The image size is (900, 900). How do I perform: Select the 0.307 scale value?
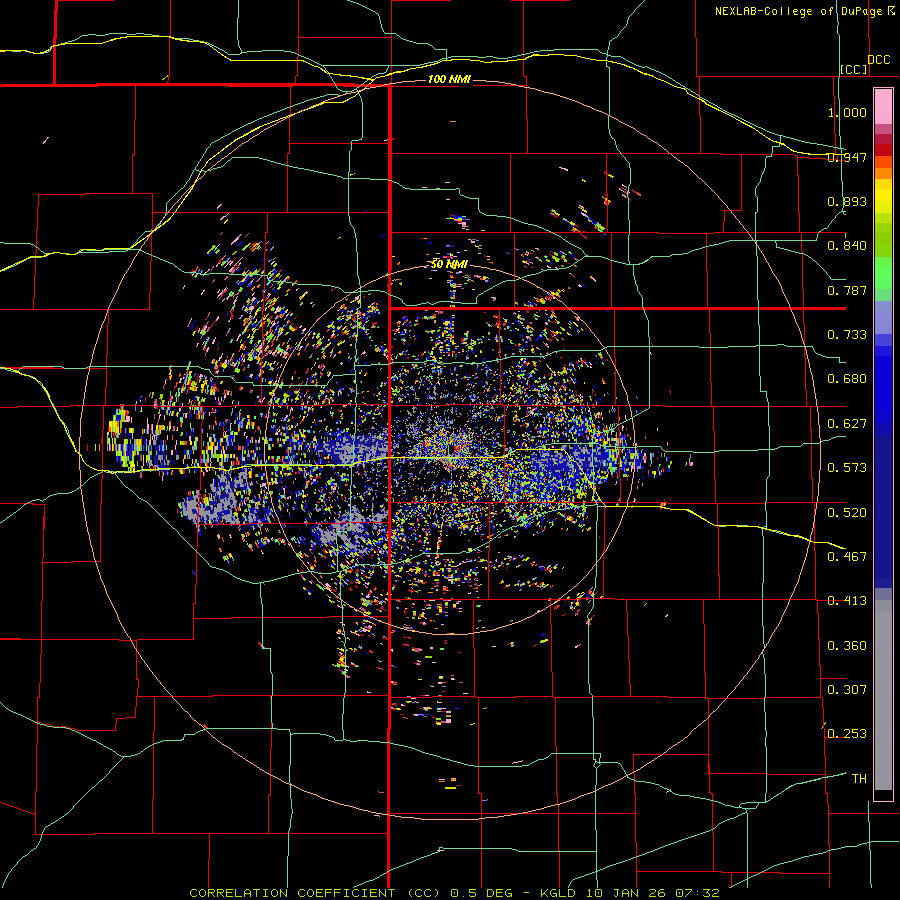click(x=847, y=690)
